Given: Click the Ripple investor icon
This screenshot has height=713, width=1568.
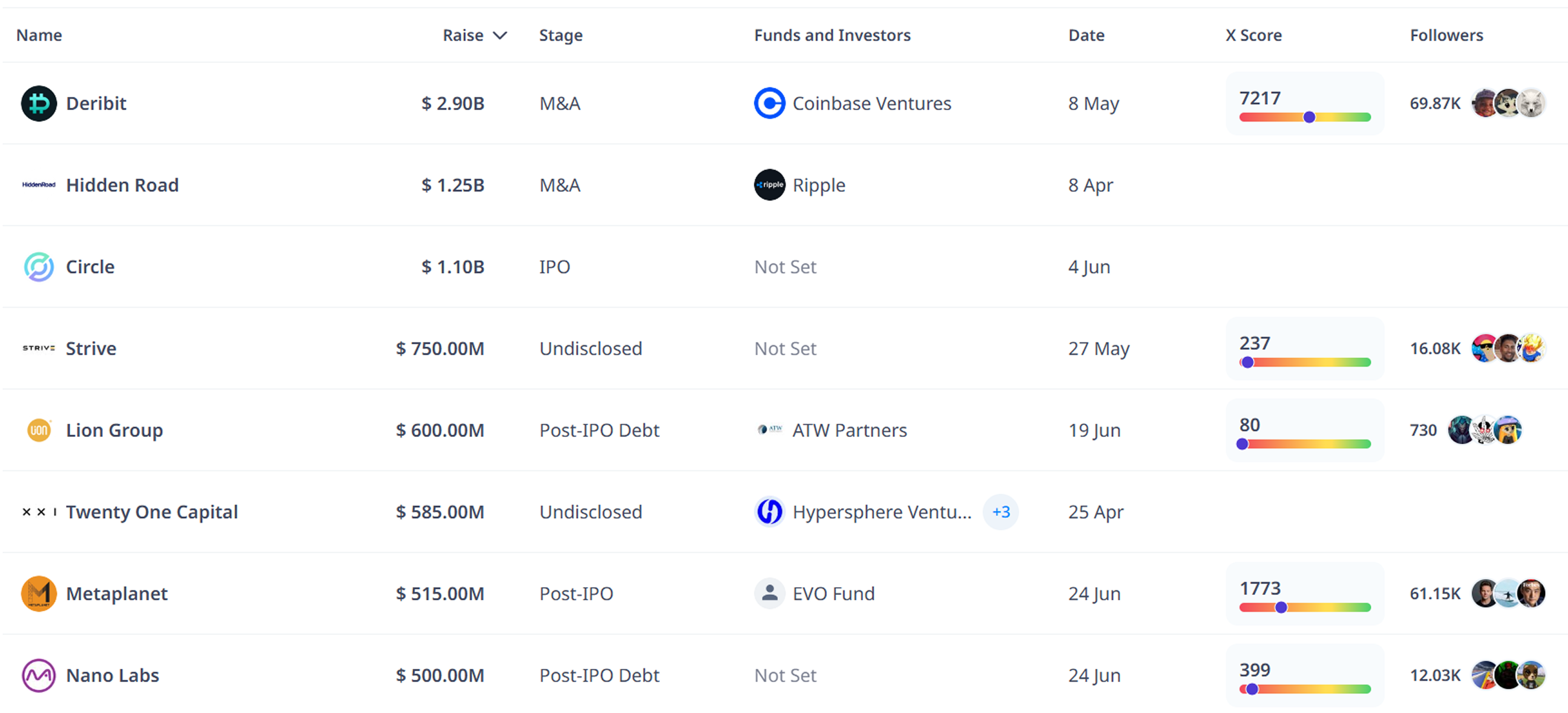Looking at the screenshot, I should (x=769, y=185).
